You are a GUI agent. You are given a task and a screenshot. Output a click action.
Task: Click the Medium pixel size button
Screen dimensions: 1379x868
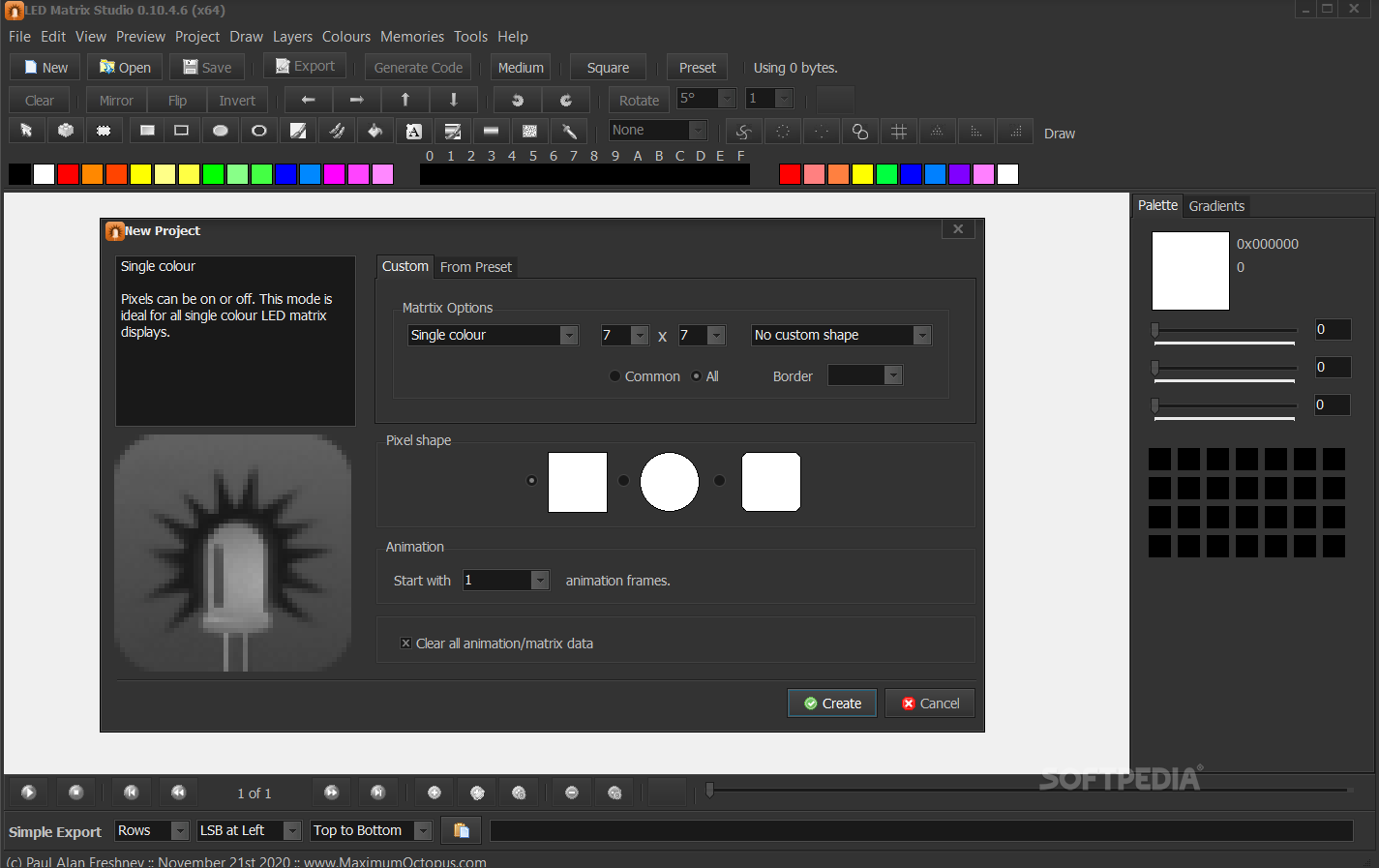[521, 68]
